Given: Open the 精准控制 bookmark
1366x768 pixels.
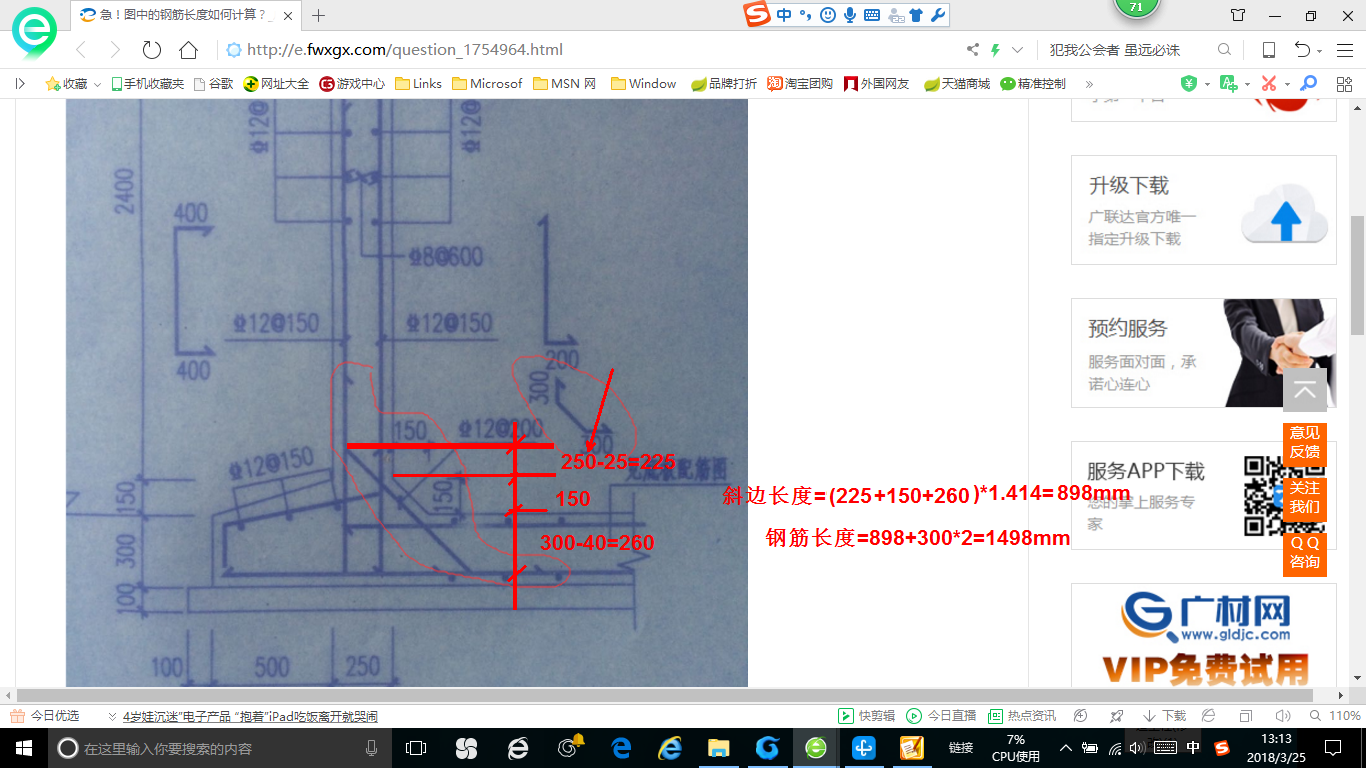Looking at the screenshot, I should pos(1033,84).
